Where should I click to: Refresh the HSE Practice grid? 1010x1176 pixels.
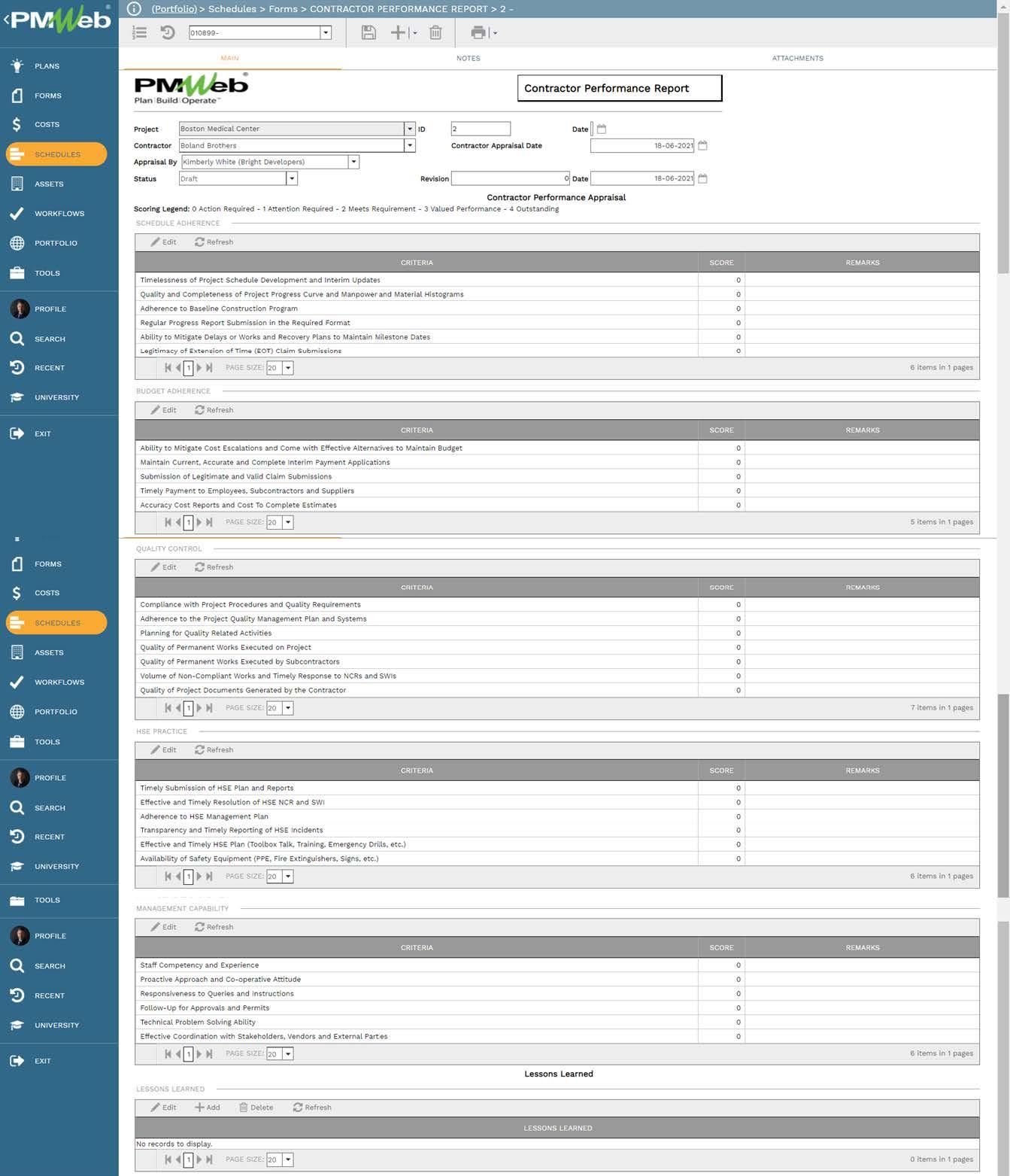pyautogui.click(x=214, y=750)
